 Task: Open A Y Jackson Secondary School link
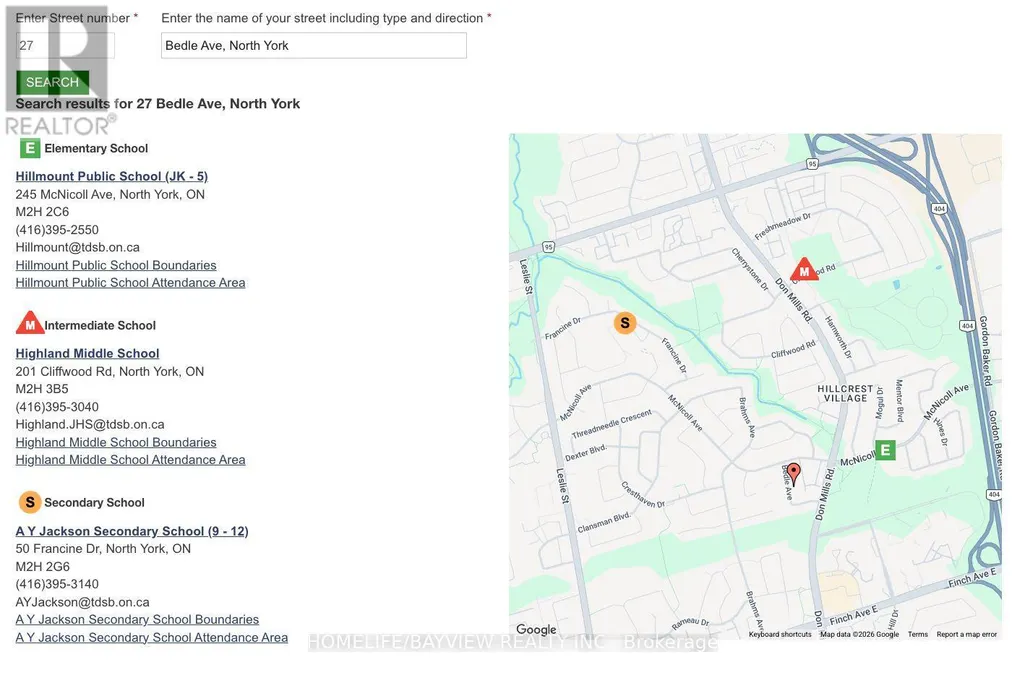[x=132, y=531]
